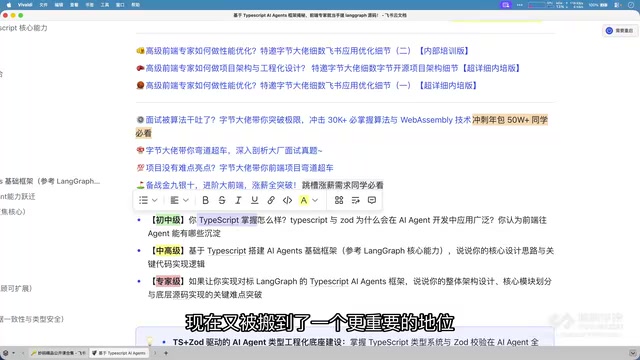This screenshot has width=640, height=360.
Task: Open the 书签 menu
Action: coord(89,5)
